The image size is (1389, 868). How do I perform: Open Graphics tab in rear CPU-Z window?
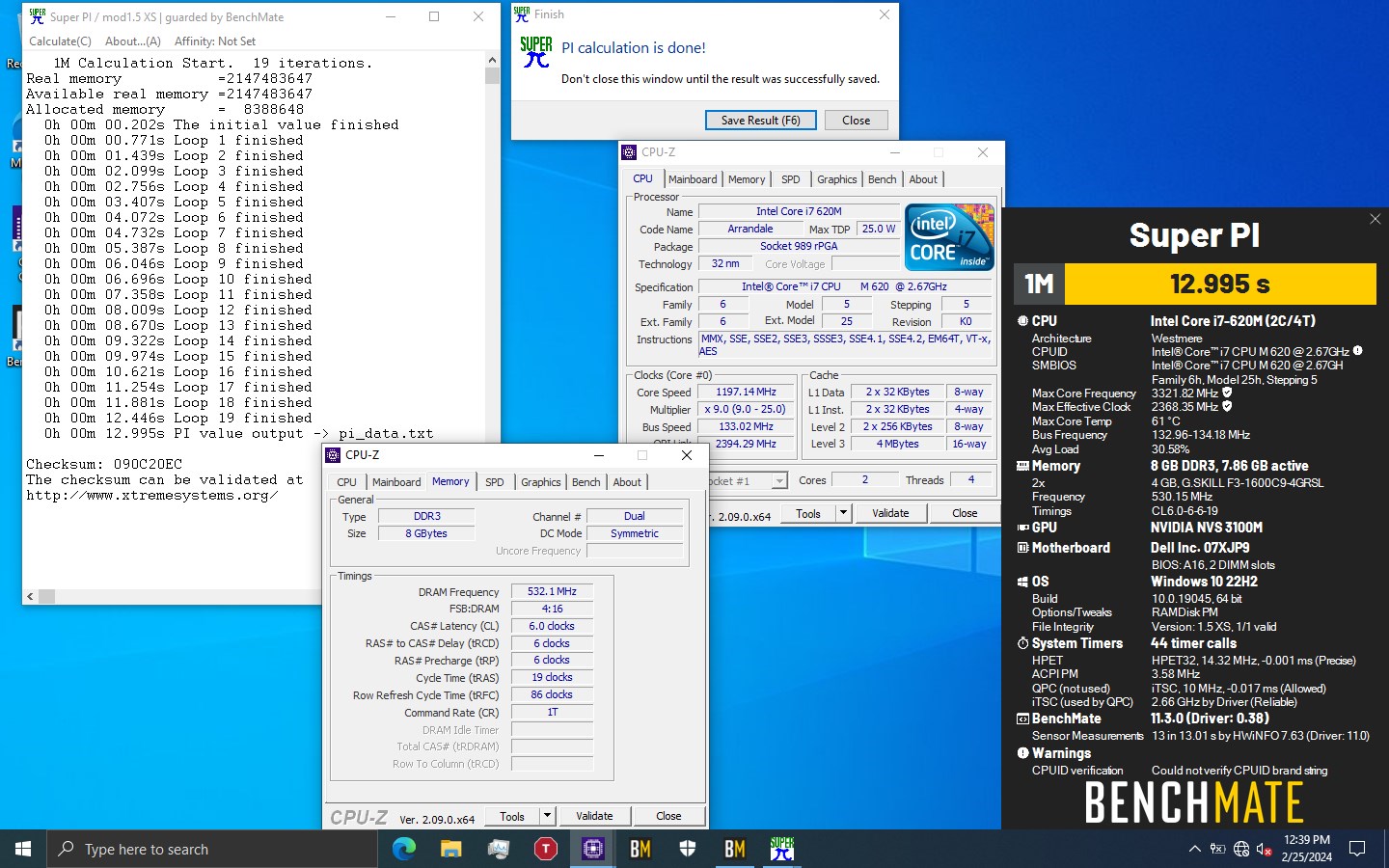[836, 179]
